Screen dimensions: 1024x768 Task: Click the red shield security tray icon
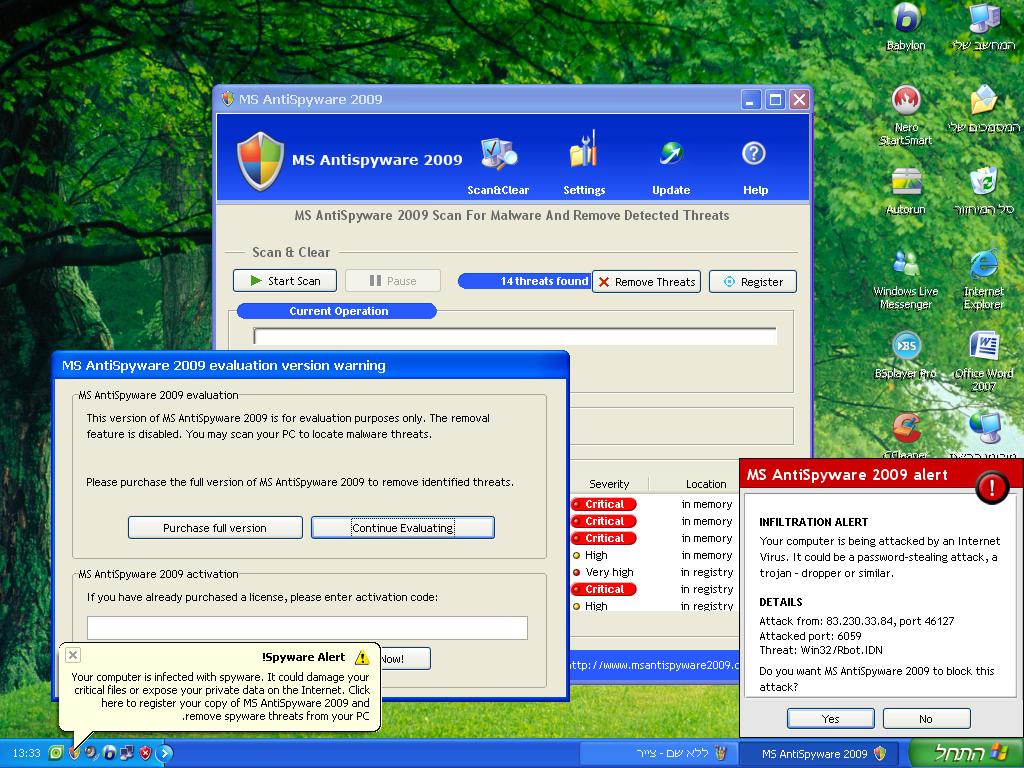click(145, 753)
